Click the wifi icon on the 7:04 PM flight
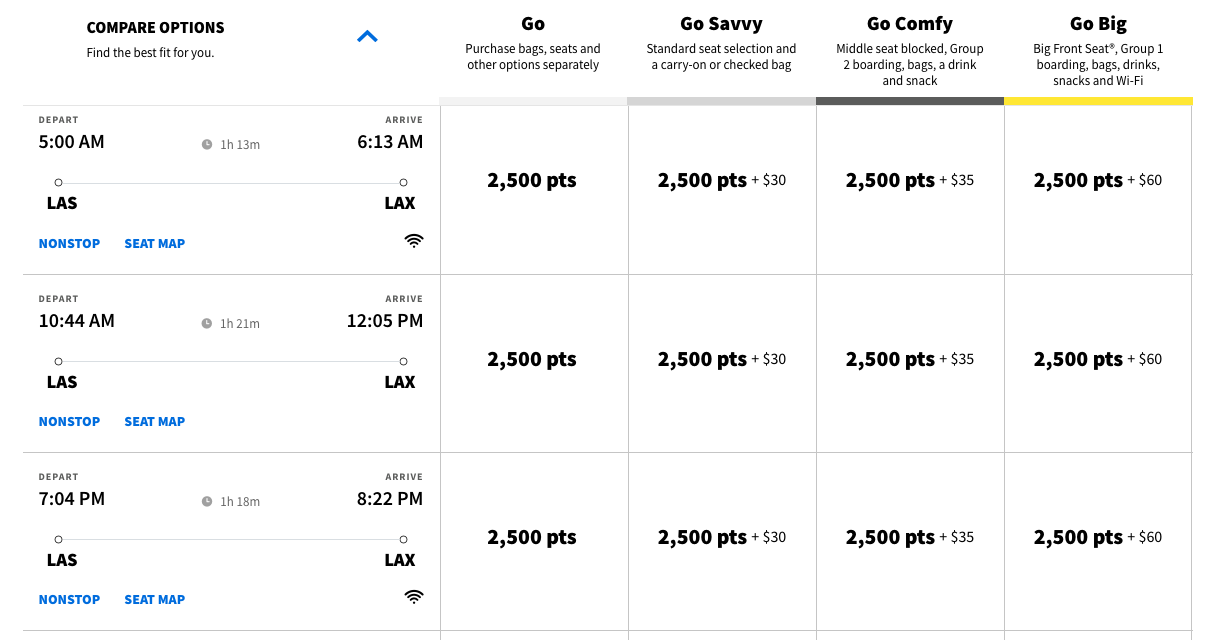 (x=413, y=596)
